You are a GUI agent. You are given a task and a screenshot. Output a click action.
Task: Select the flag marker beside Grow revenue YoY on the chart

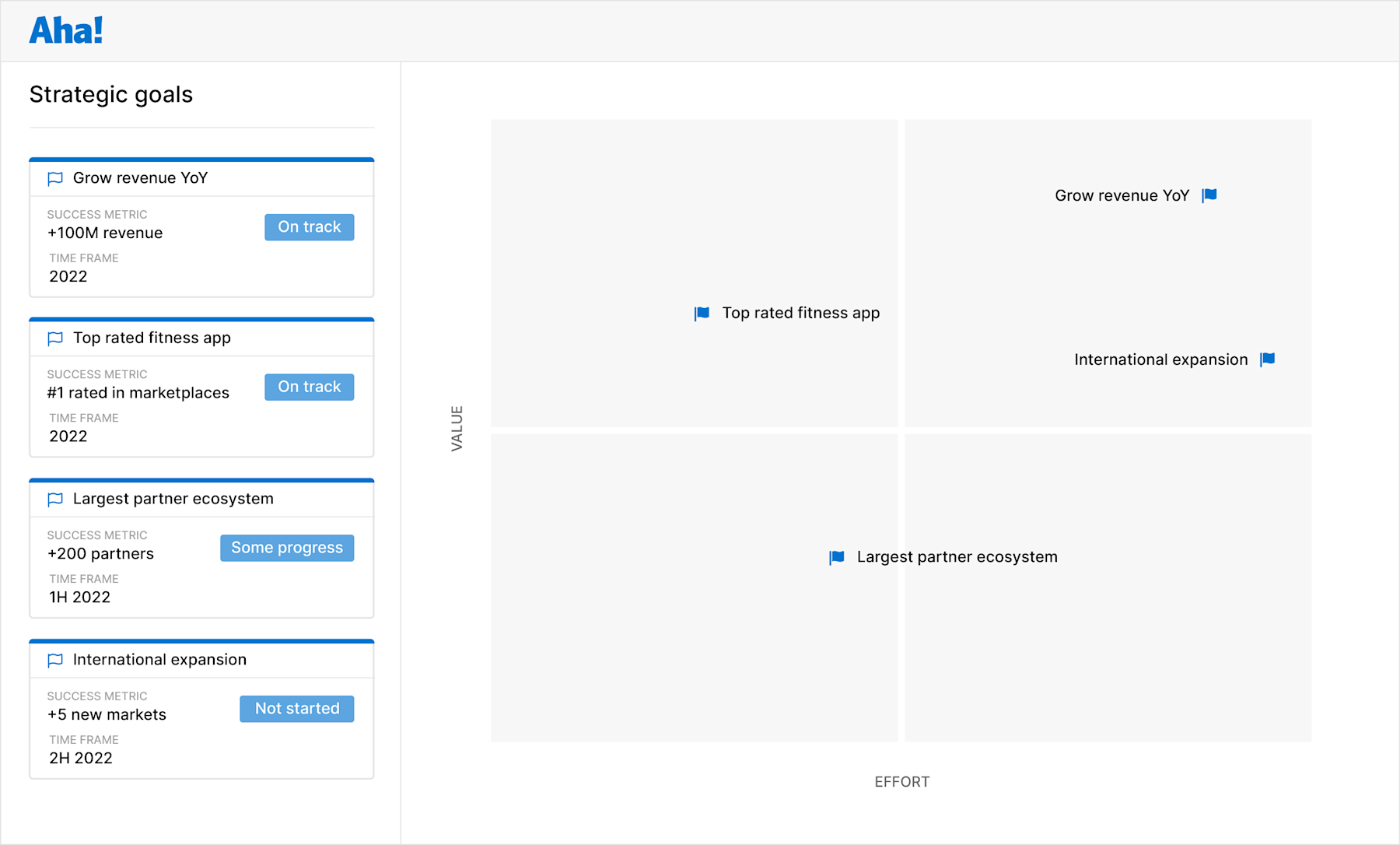click(x=1210, y=195)
